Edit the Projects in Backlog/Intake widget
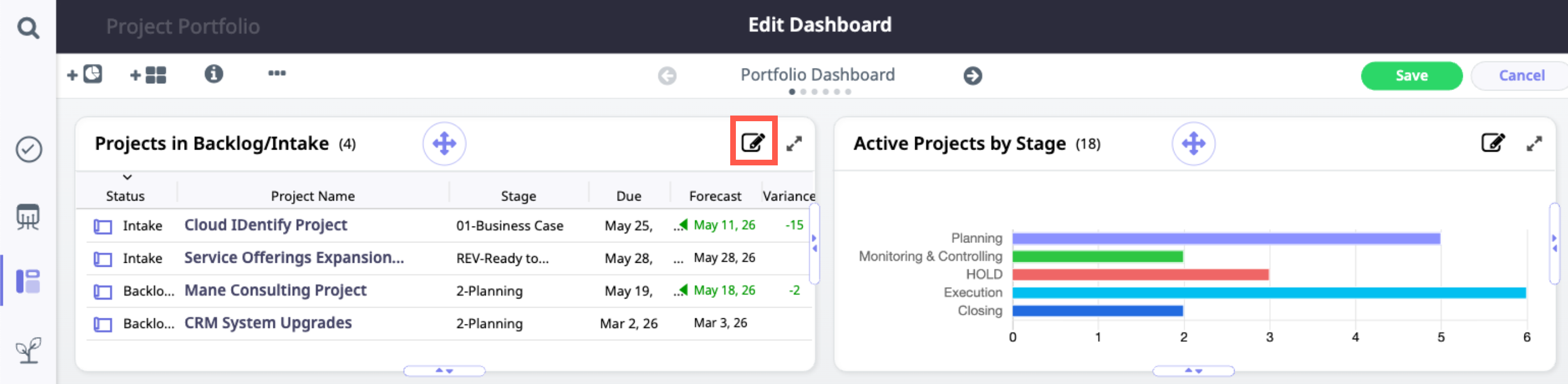The height and width of the screenshot is (384, 1568). point(753,142)
